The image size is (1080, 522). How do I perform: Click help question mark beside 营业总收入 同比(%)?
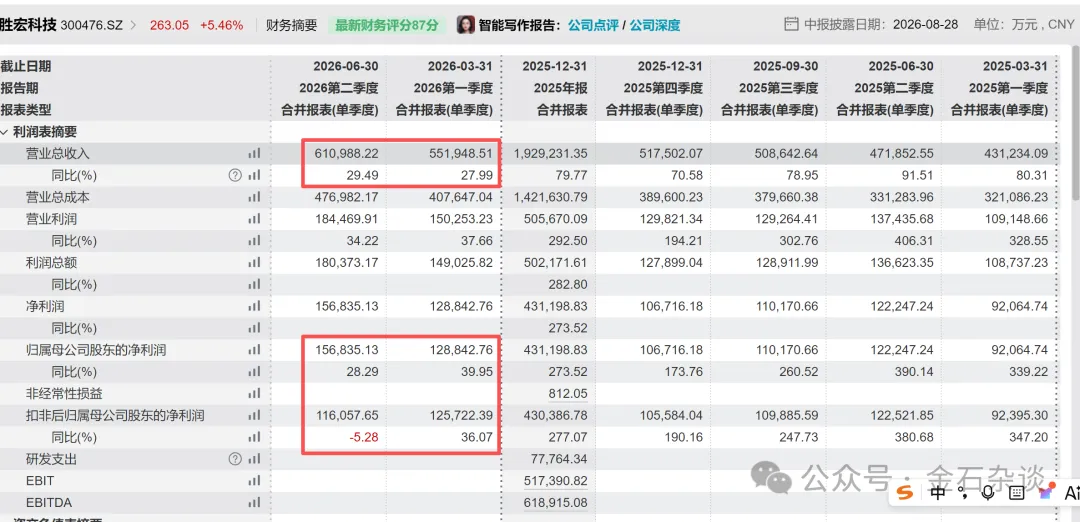click(x=235, y=175)
